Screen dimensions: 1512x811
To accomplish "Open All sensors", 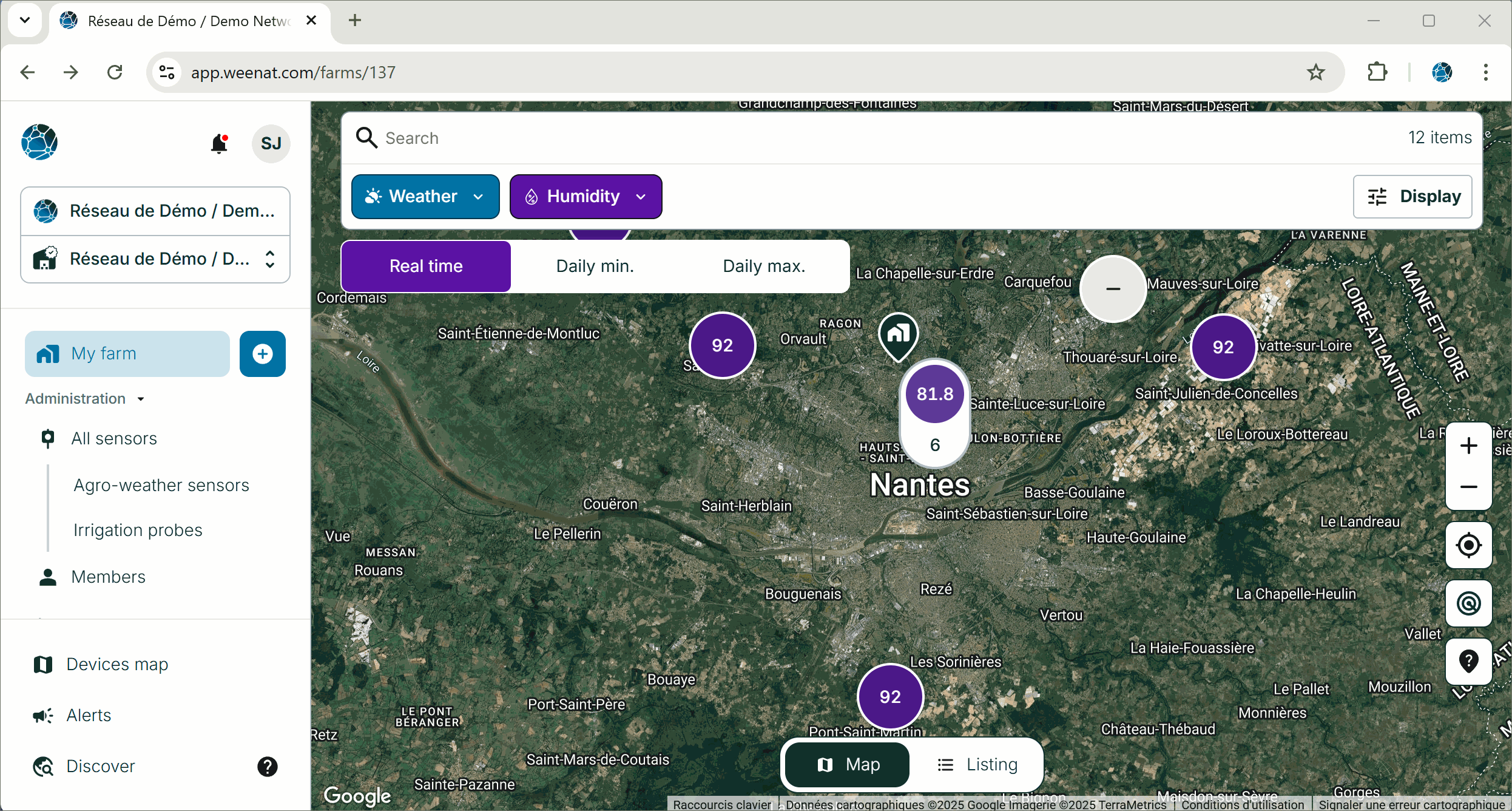I will [113, 439].
